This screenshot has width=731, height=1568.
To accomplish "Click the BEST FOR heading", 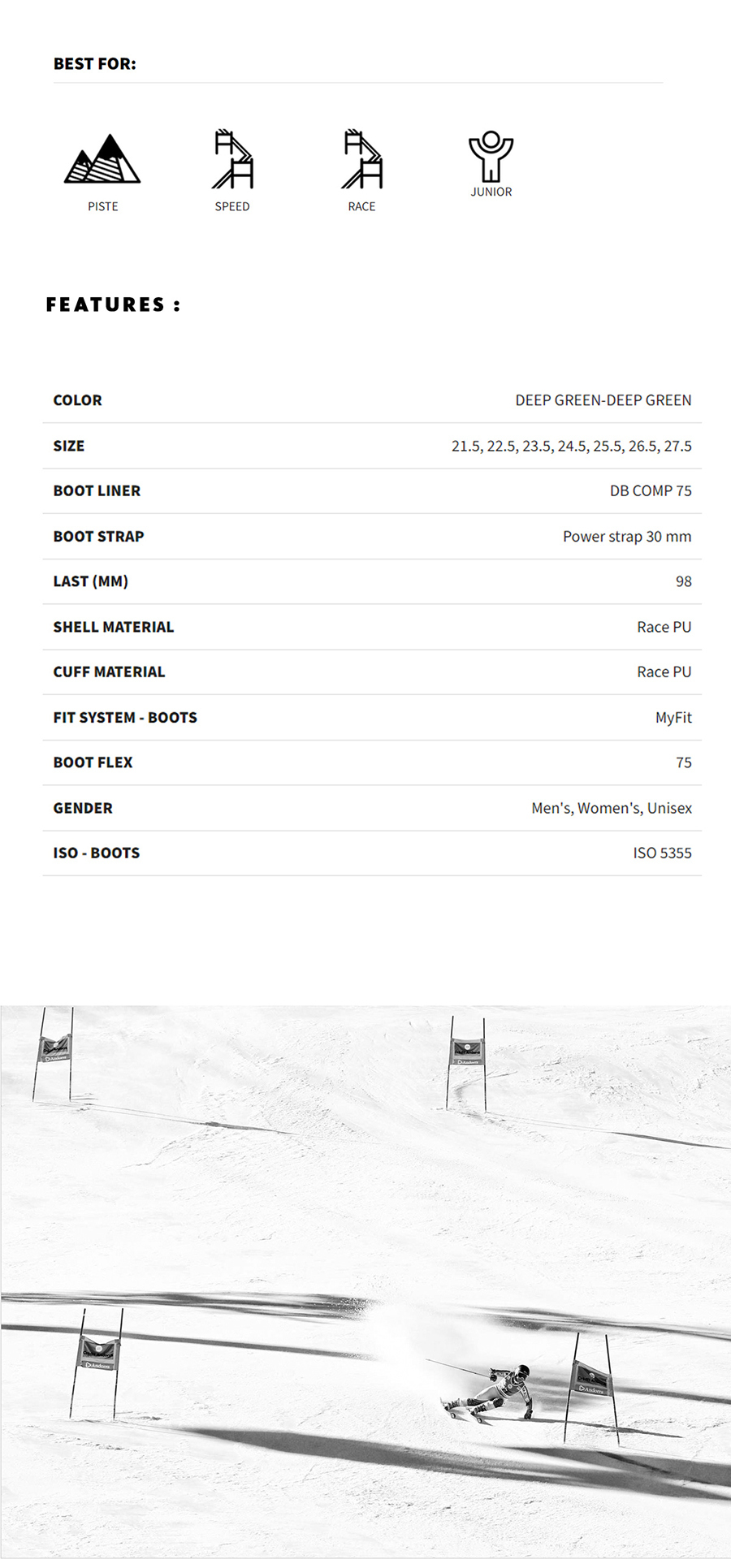I will 95,64.
